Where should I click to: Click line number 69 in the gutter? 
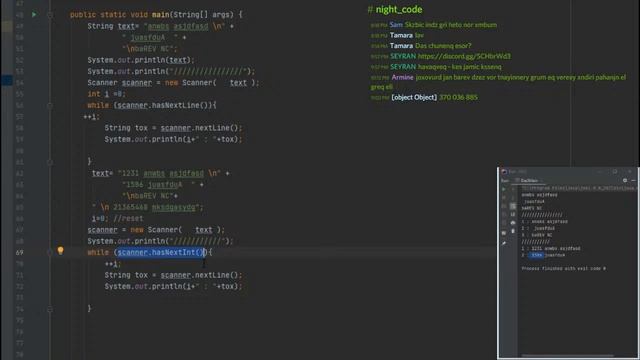click(20, 252)
